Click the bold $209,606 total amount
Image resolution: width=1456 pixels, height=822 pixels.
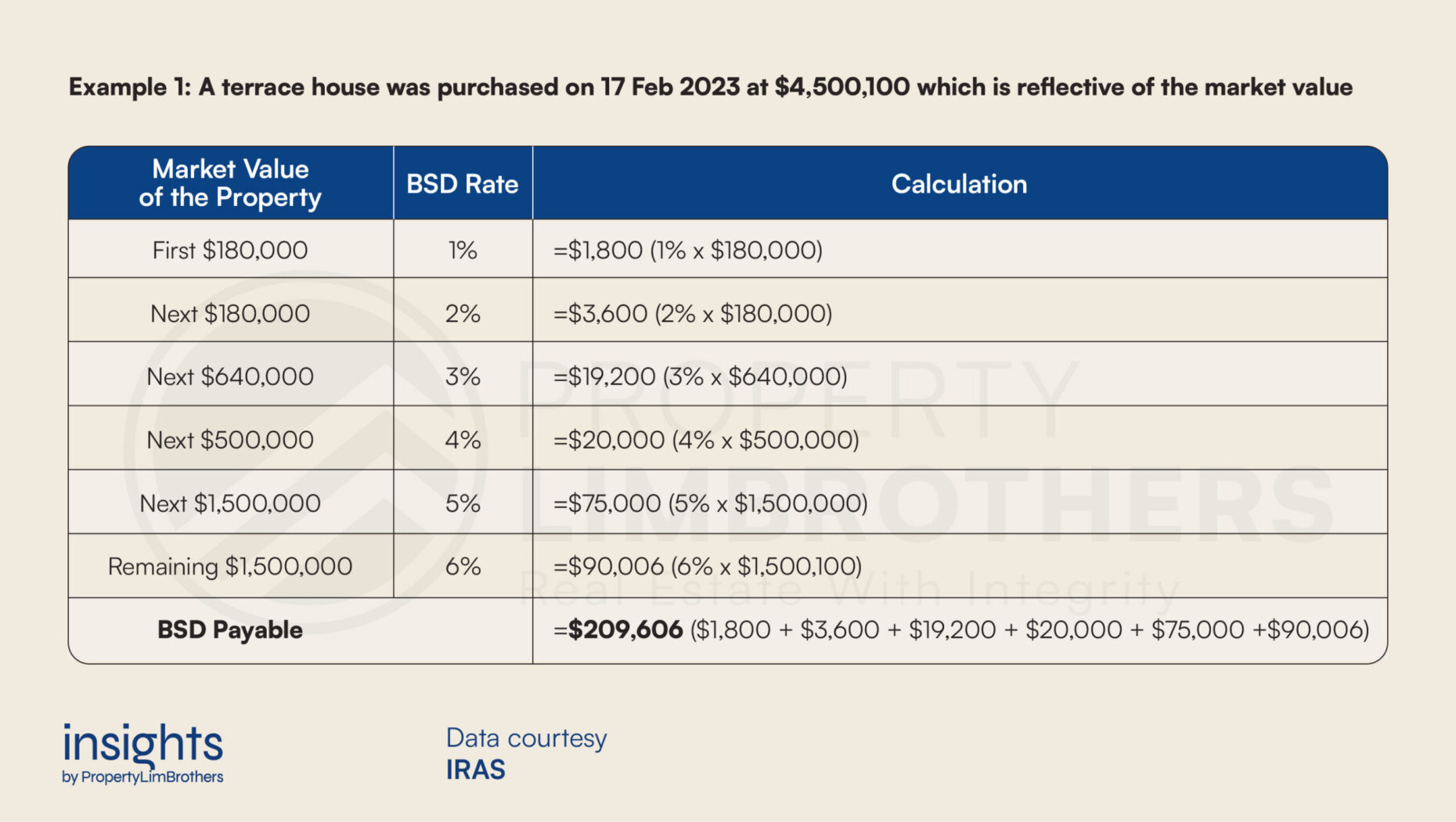point(625,630)
